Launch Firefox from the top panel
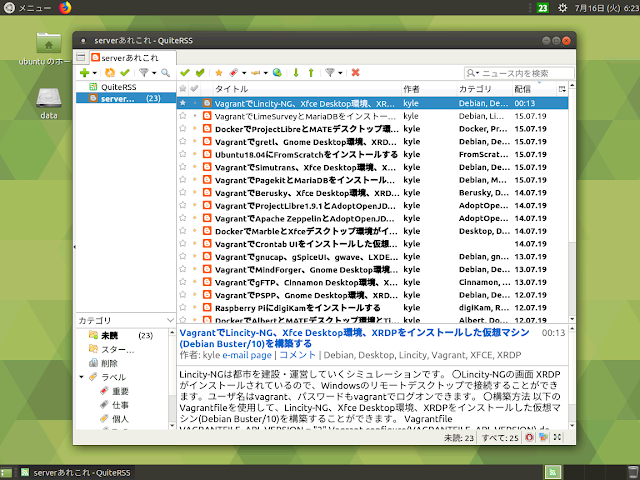The height and width of the screenshot is (480, 640). [x=65, y=7]
